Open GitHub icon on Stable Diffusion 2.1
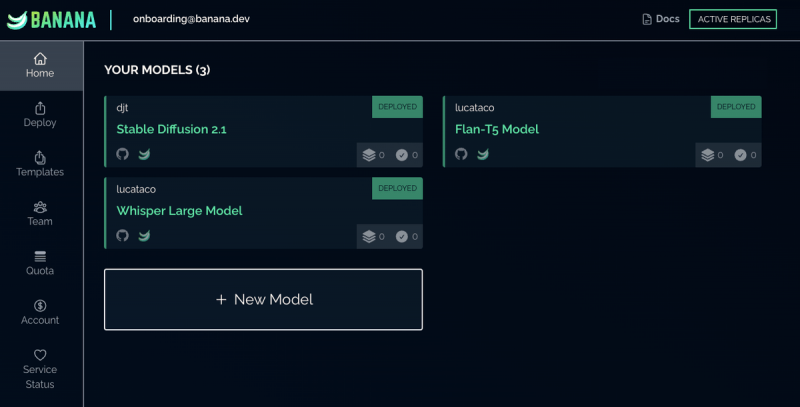The image size is (800, 407). tap(123, 154)
